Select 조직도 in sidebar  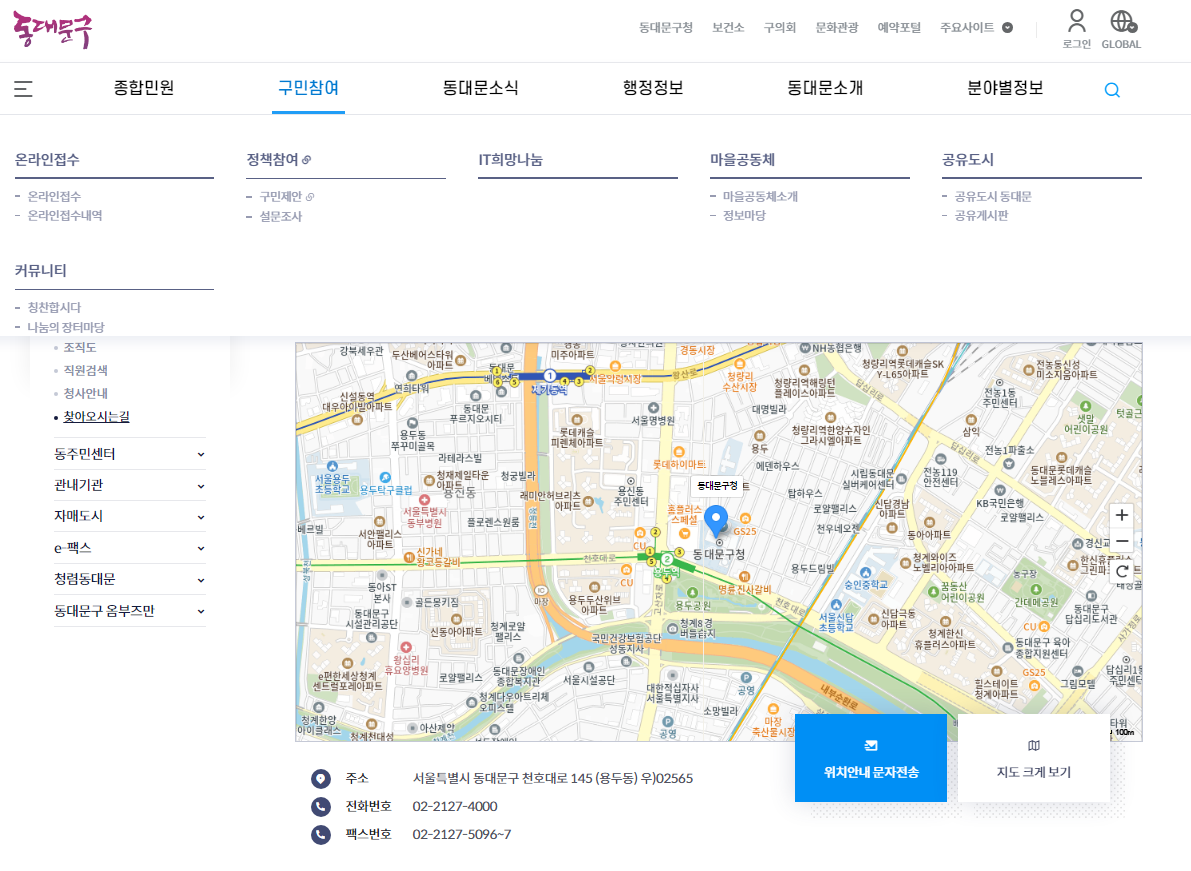coord(80,347)
